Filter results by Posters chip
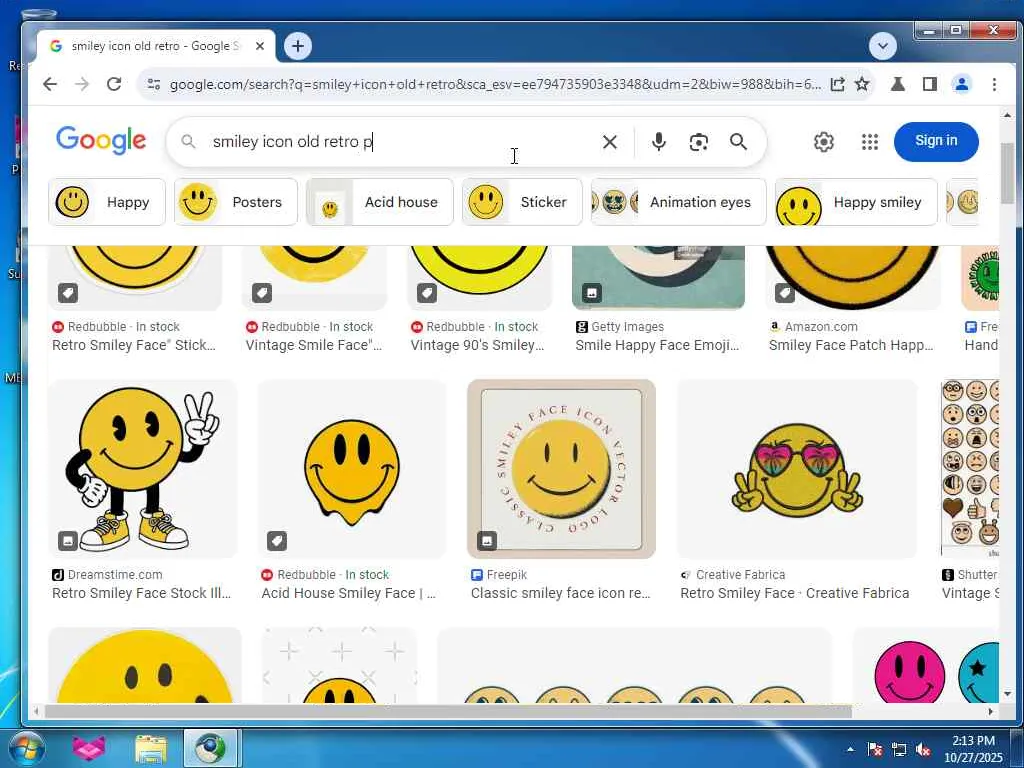The image size is (1024, 768). pos(236,202)
